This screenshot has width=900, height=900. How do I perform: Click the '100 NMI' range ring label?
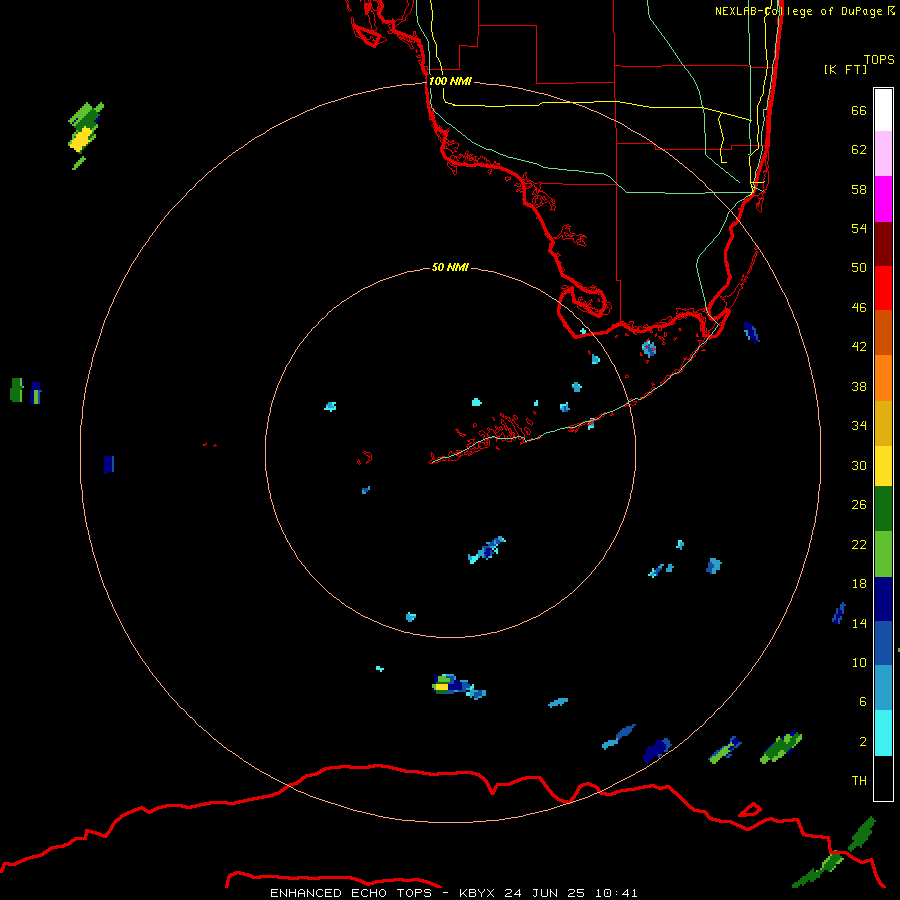point(450,82)
